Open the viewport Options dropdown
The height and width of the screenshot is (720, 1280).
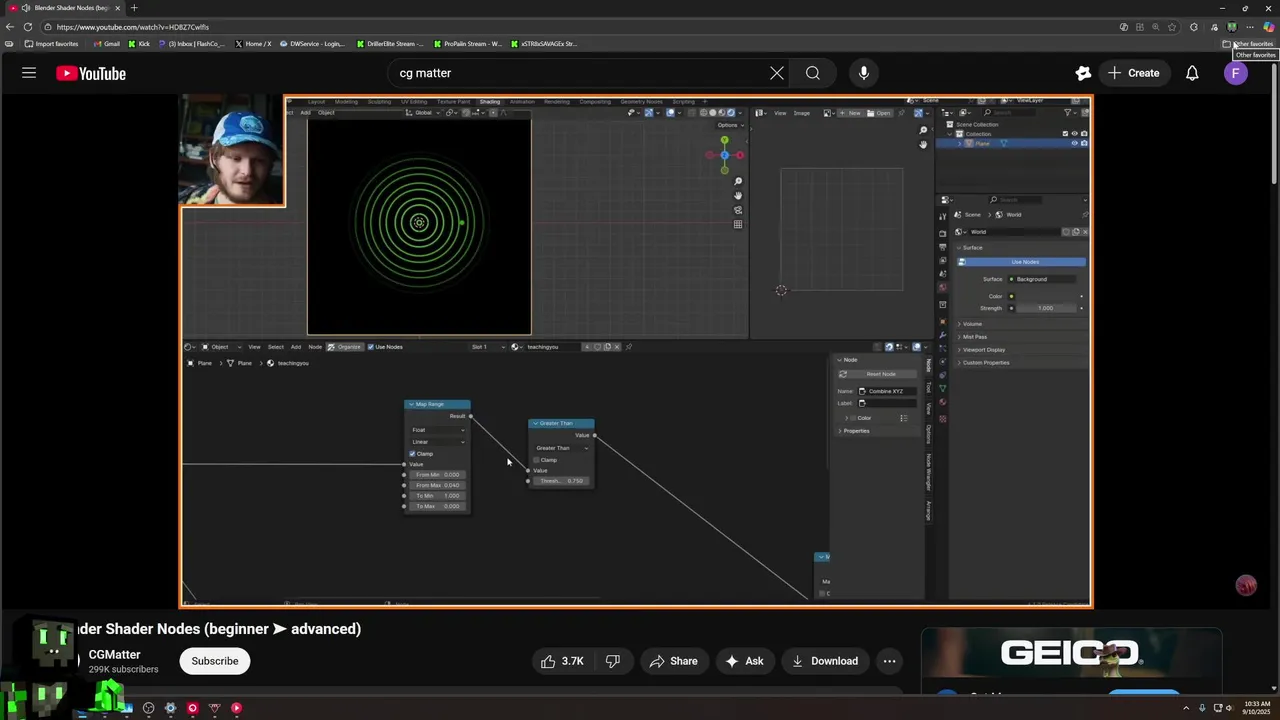(729, 125)
